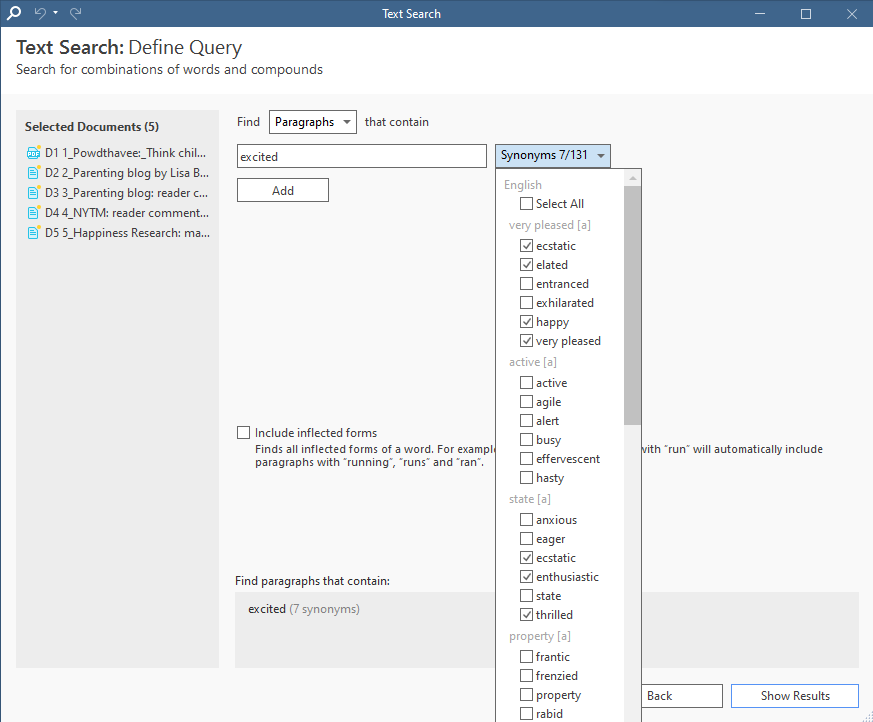Click the Show Results button
The image size is (873, 722).
(x=794, y=696)
